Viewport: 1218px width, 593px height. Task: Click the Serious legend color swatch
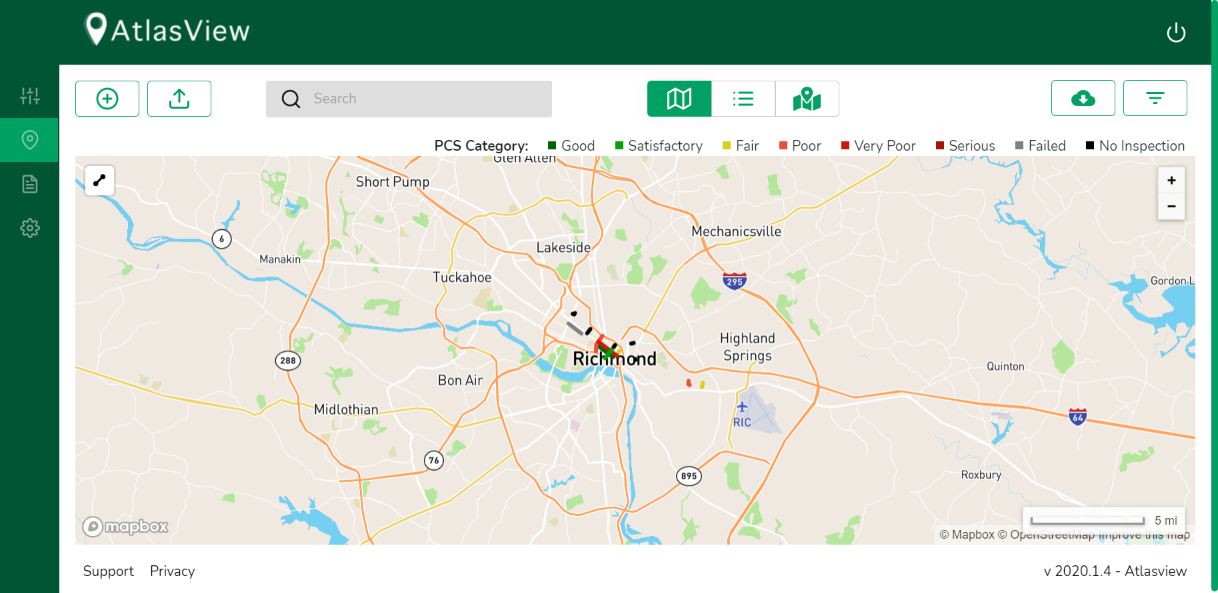click(940, 146)
